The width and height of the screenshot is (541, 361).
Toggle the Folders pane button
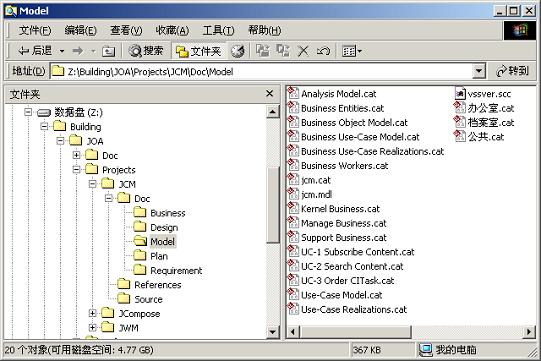coord(198,51)
